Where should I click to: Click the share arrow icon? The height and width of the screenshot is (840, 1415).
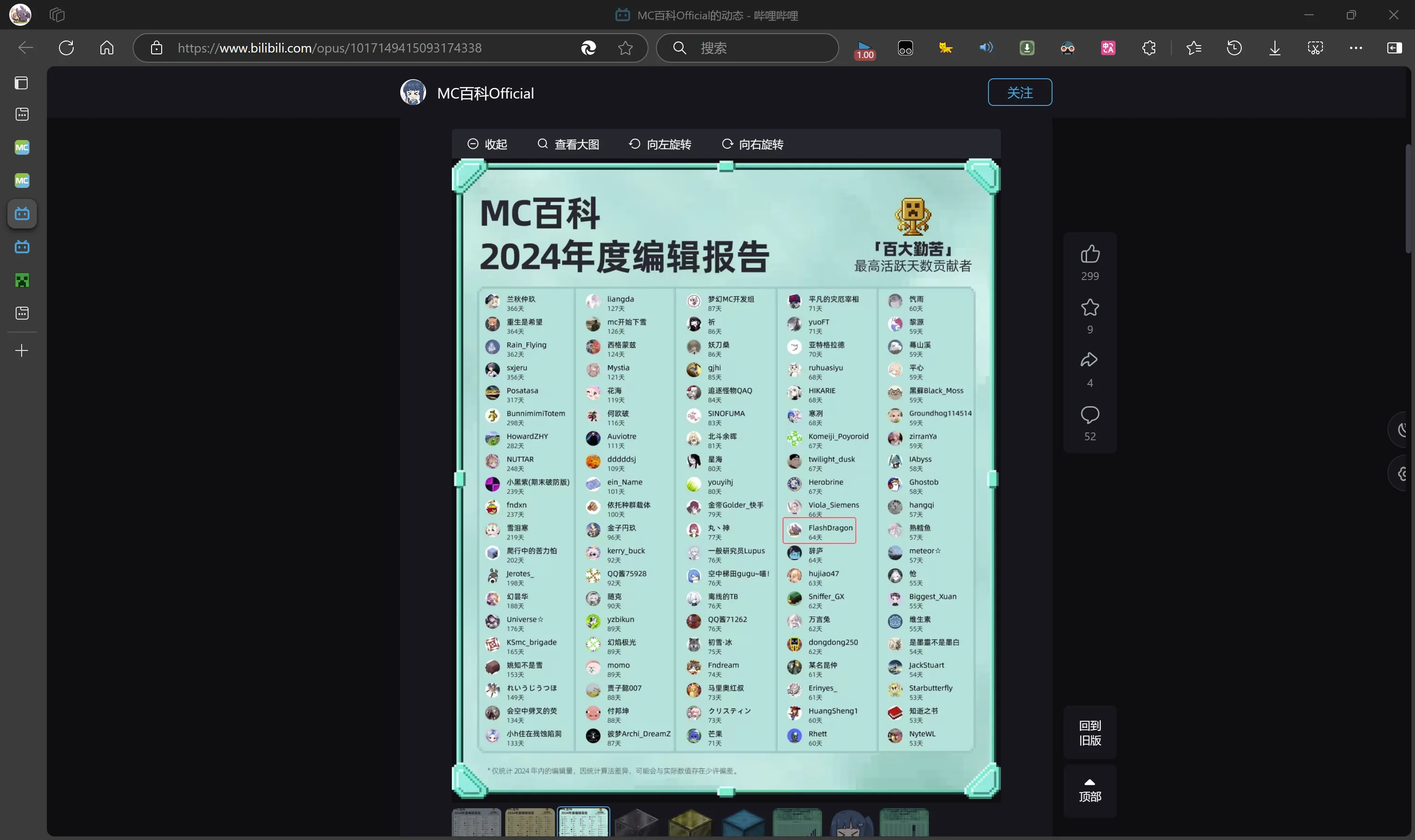tap(1089, 360)
